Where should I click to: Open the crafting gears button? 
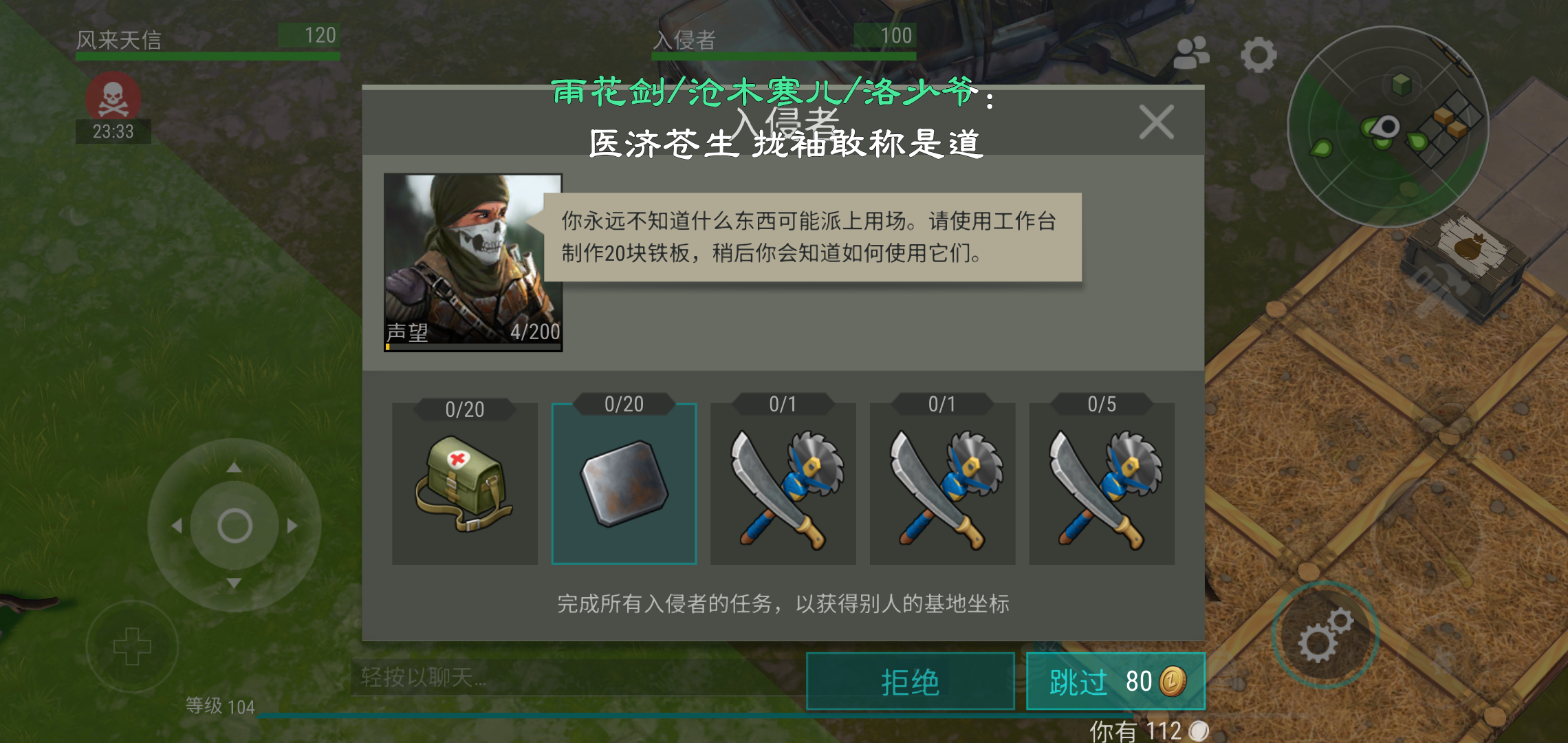coord(1325,634)
